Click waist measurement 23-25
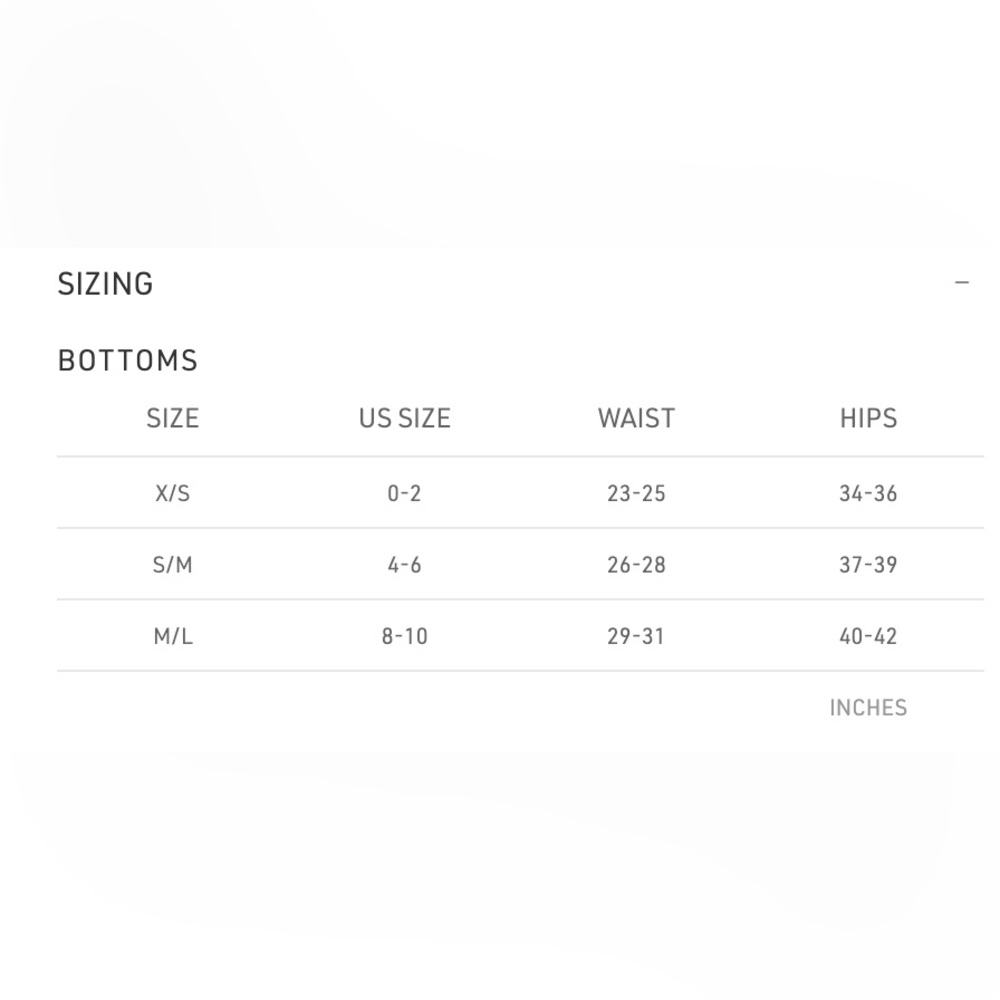The image size is (1000, 1000). (636, 493)
